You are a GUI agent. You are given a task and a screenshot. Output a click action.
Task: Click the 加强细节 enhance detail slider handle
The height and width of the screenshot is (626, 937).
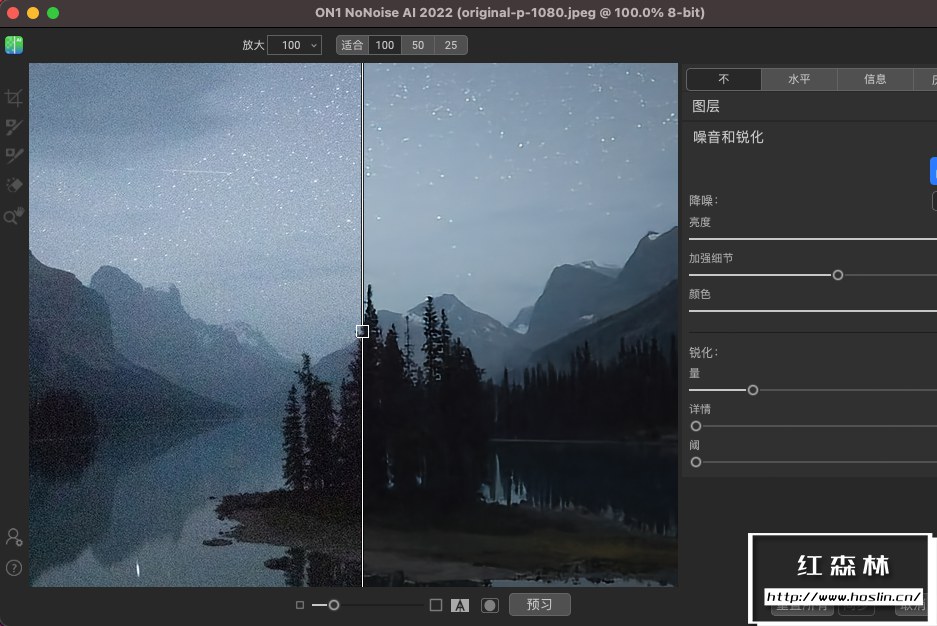838,275
